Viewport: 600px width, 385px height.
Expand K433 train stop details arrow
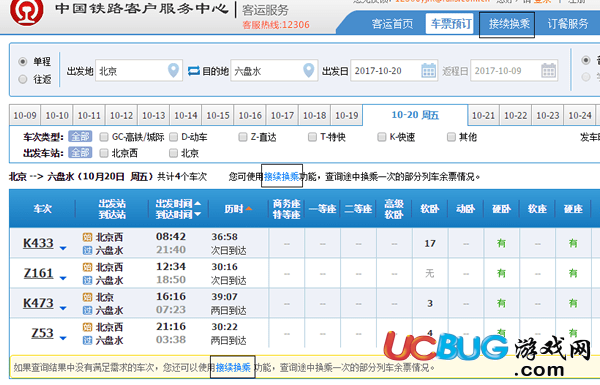[63, 248]
